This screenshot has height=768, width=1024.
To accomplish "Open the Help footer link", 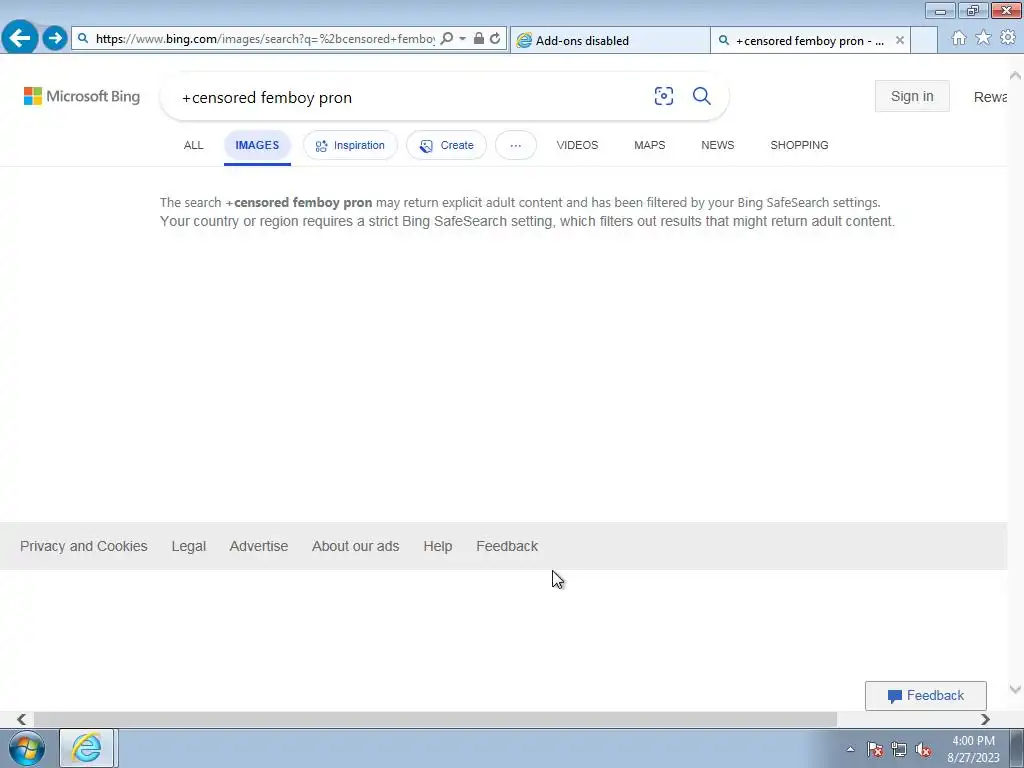I will (438, 546).
